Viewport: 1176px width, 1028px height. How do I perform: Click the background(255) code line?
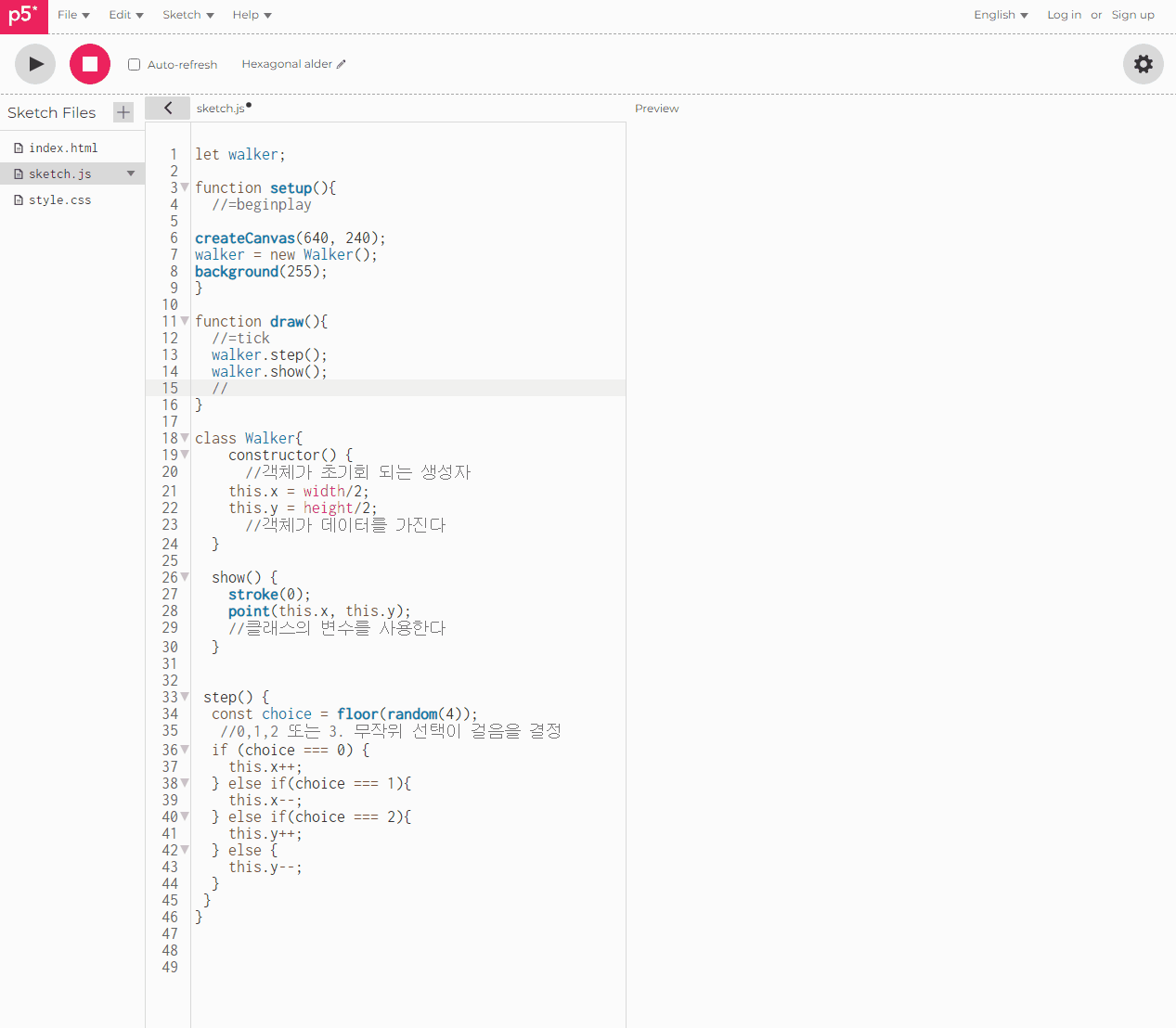coord(261,272)
